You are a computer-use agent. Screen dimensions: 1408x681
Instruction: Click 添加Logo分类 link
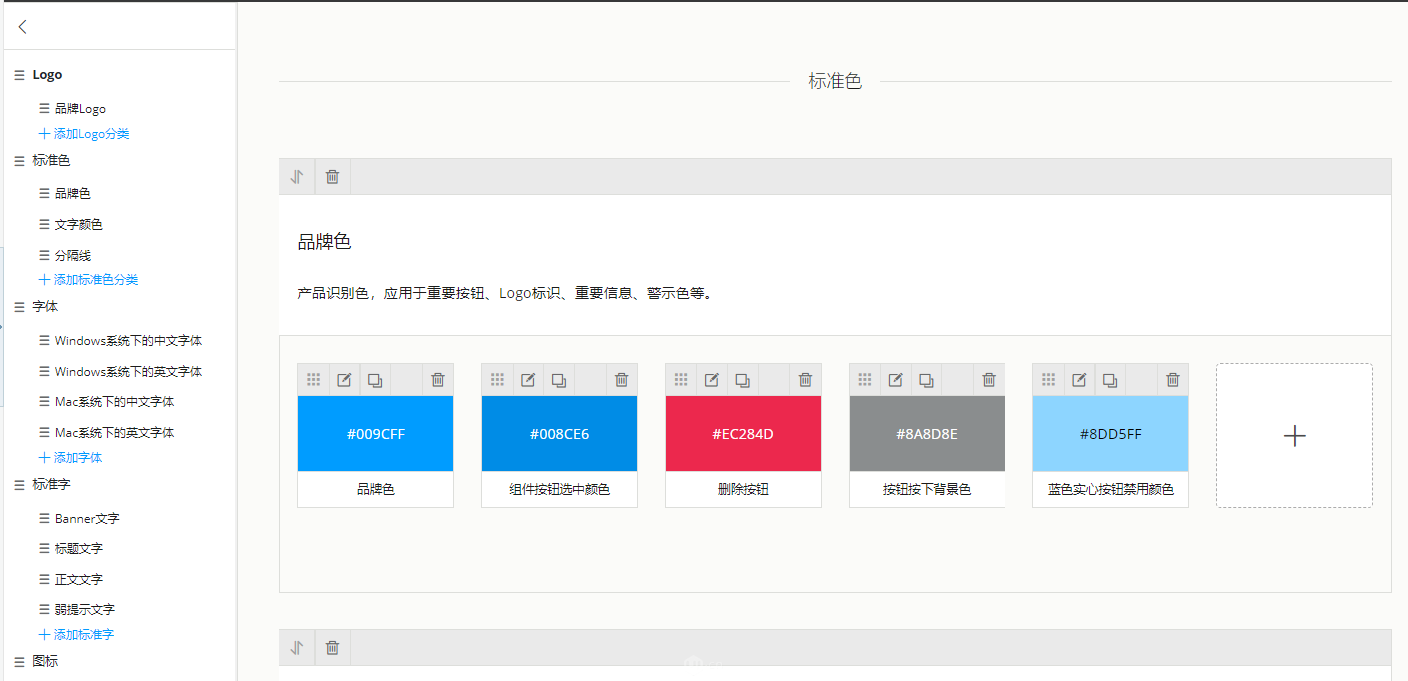pos(84,134)
